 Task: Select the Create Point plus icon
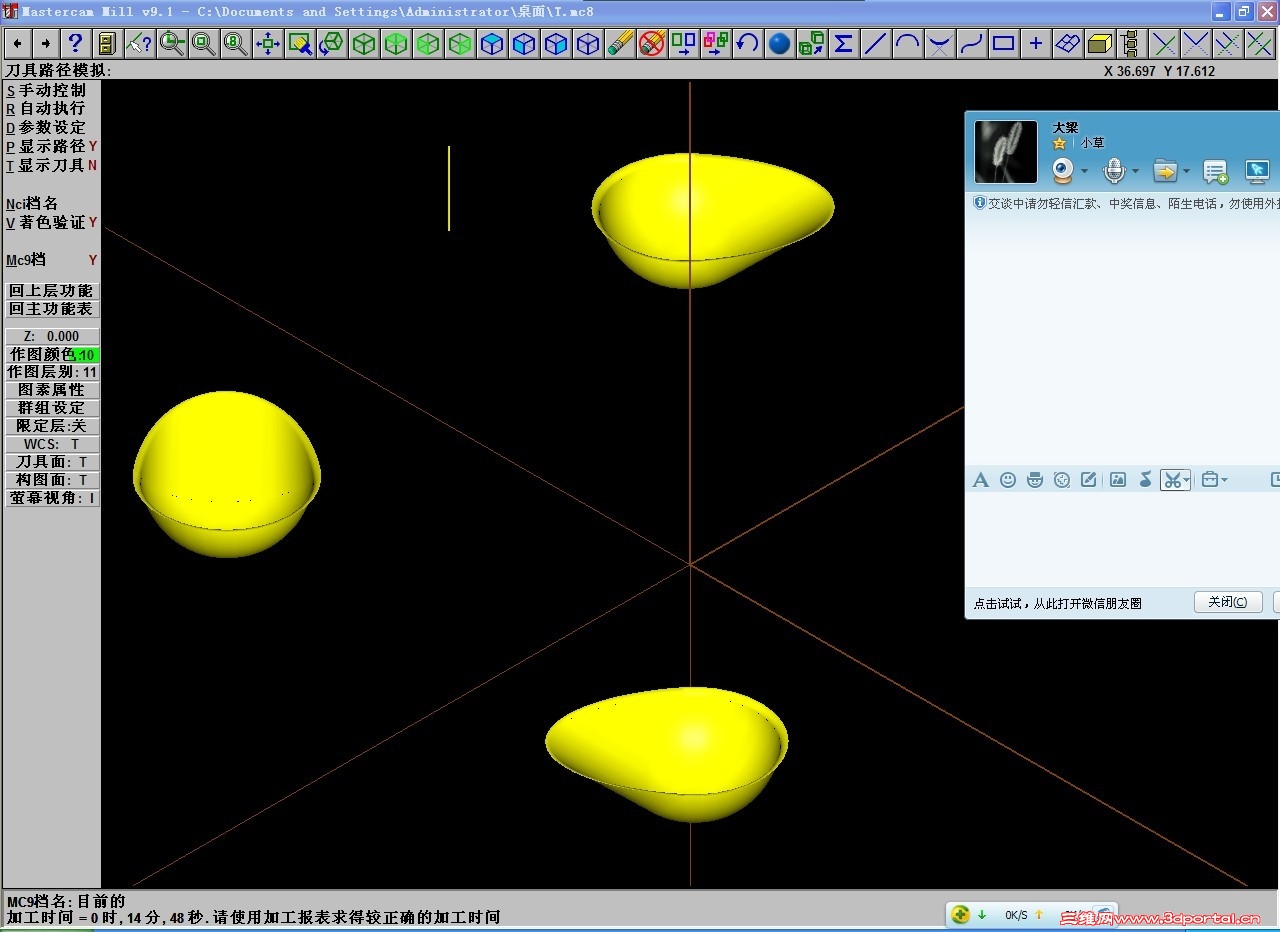tap(1035, 43)
